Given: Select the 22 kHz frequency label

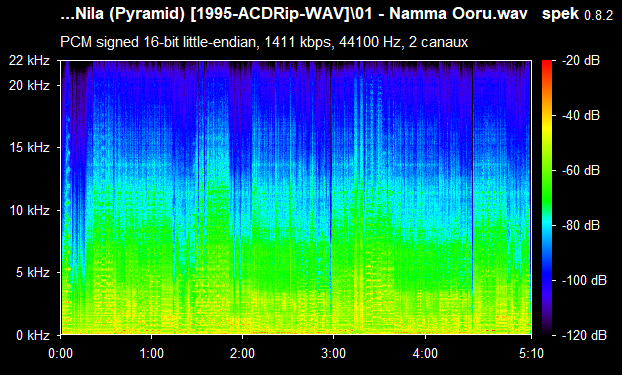Looking at the screenshot, I should click(x=29, y=61).
